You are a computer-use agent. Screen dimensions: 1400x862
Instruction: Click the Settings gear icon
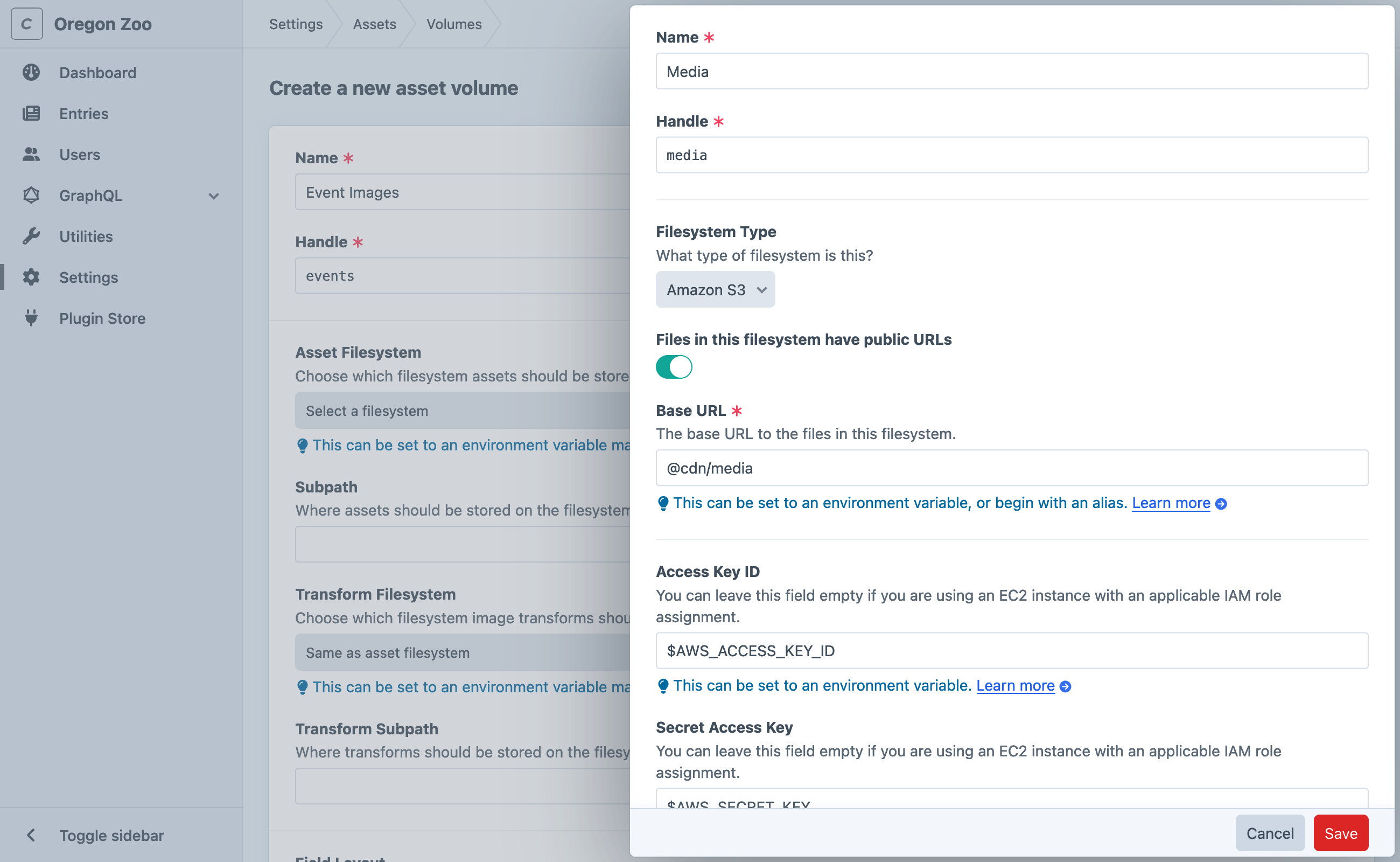[x=31, y=277]
